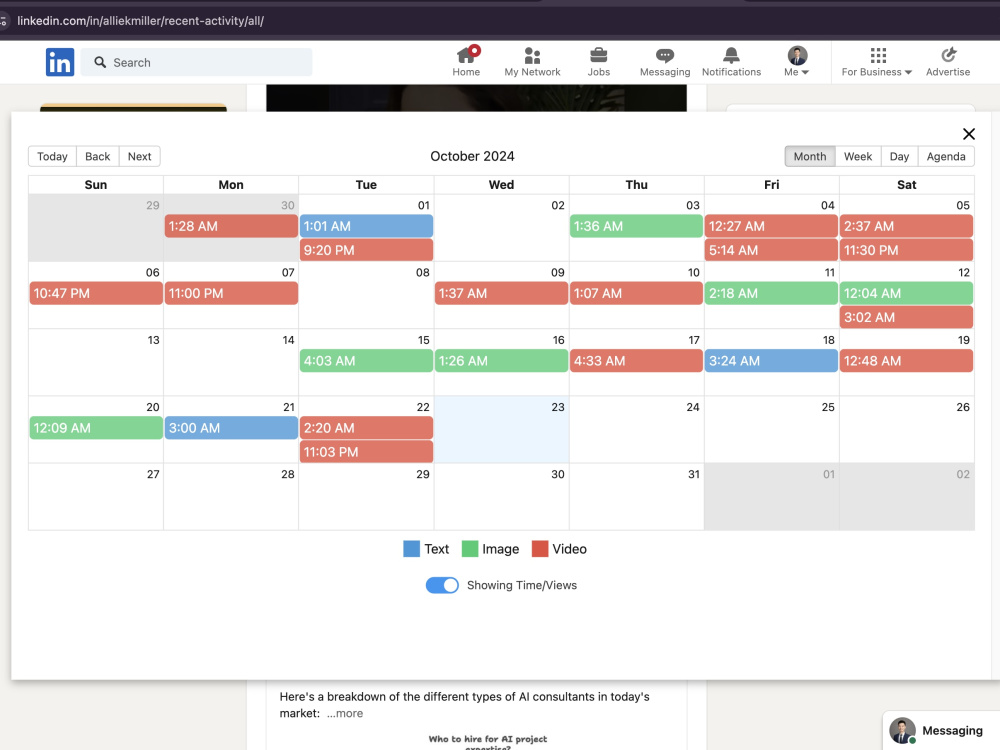The image size is (1000, 750).
Task: Click the LinkedIn logo icon
Action: click(x=60, y=62)
